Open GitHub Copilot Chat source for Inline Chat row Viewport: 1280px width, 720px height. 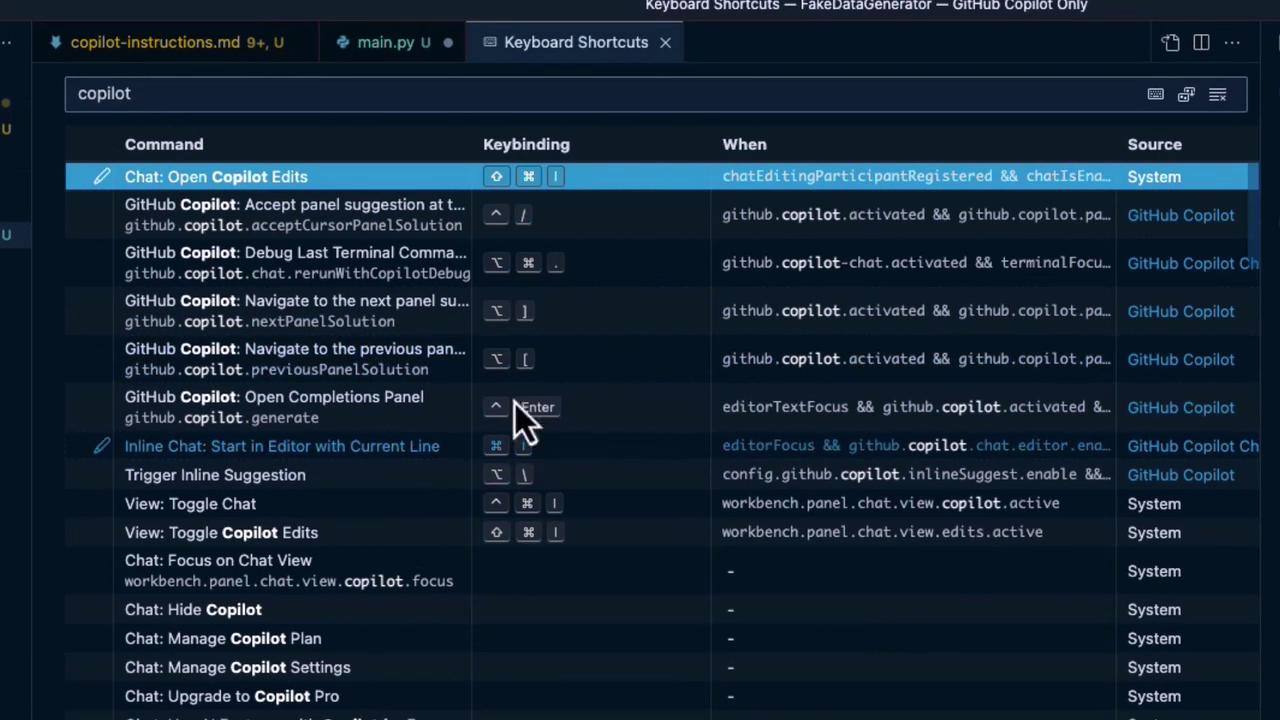pos(1192,446)
